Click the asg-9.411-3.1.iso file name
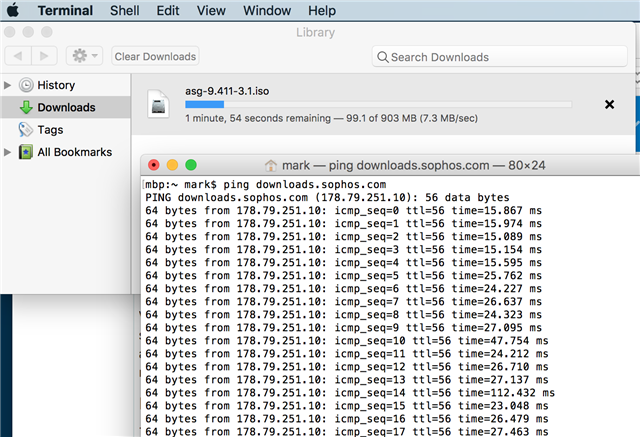Screen dimensions: 640x437 (227, 91)
